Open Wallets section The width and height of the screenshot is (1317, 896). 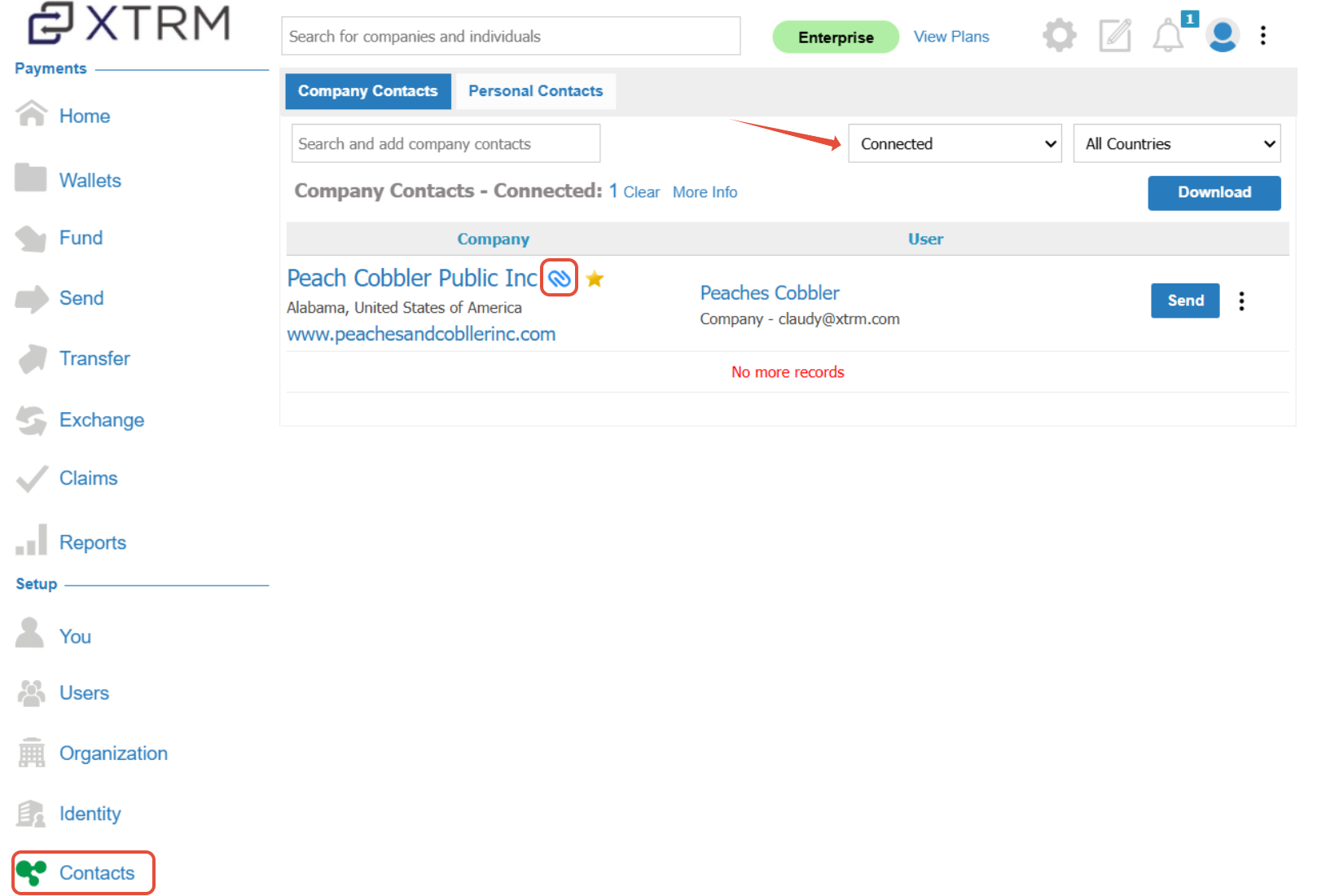pos(90,180)
